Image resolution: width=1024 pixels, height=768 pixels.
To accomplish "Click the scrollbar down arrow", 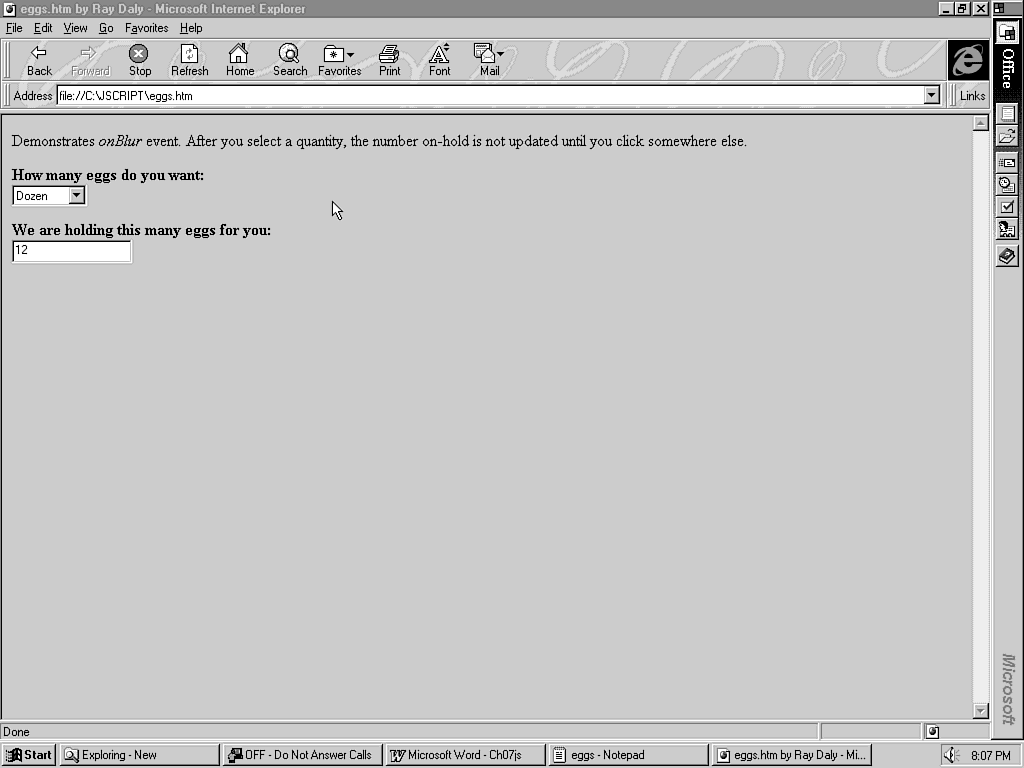I will pos(980,711).
